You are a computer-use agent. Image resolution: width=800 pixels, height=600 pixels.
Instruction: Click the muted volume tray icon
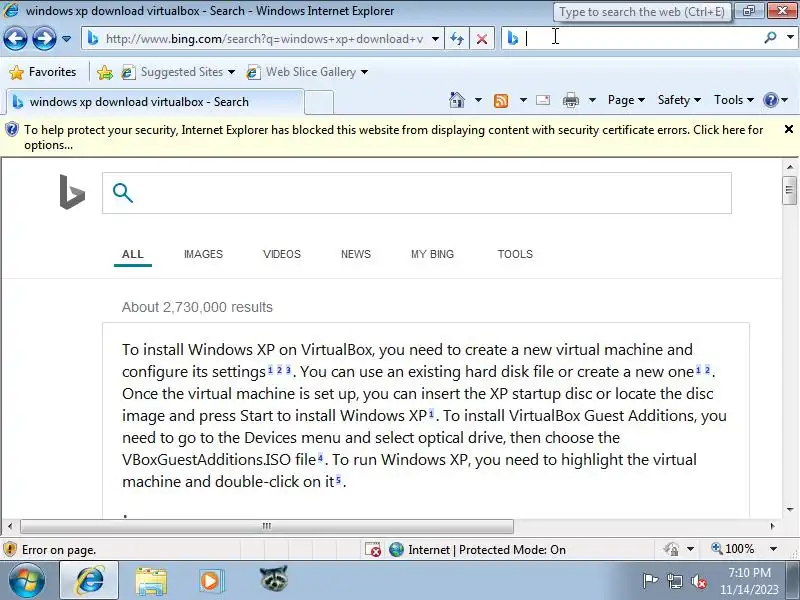pos(699,581)
